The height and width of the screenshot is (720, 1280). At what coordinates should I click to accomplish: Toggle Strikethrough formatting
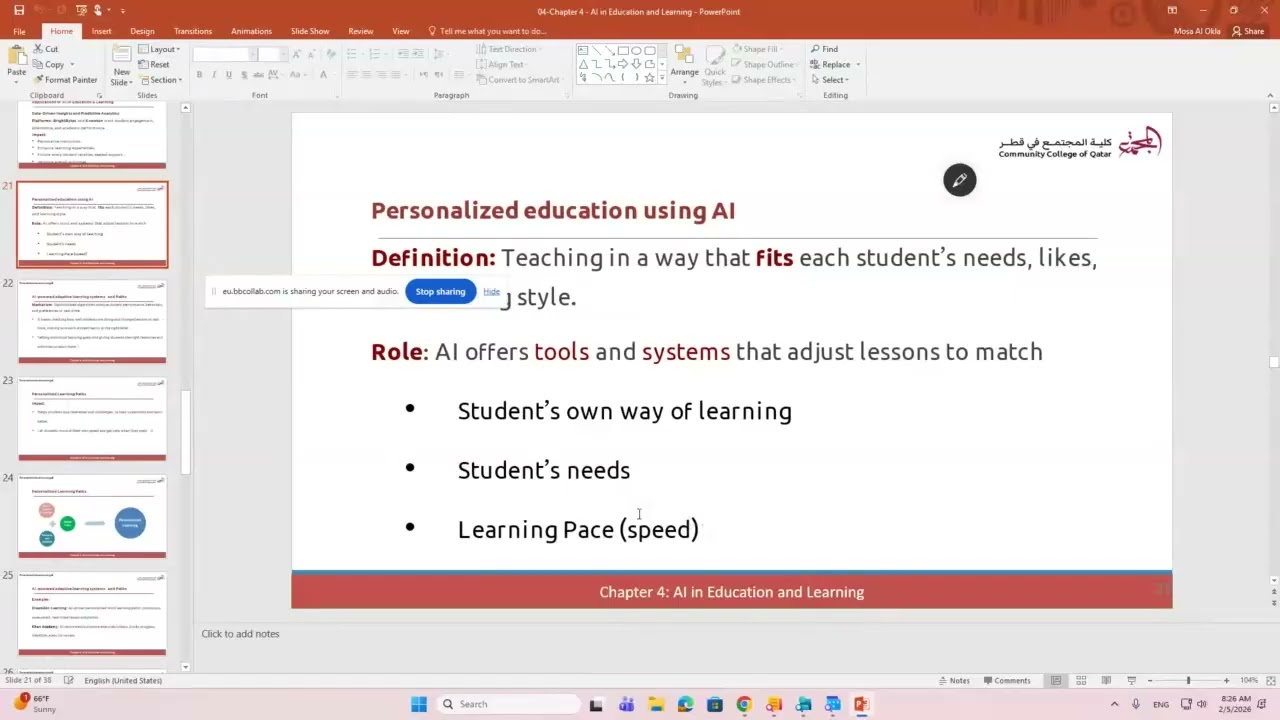(259, 75)
